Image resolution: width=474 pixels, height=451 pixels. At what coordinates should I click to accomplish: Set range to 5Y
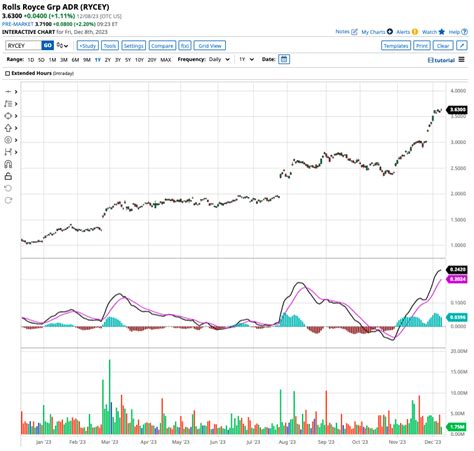pyautogui.click(x=128, y=60)
